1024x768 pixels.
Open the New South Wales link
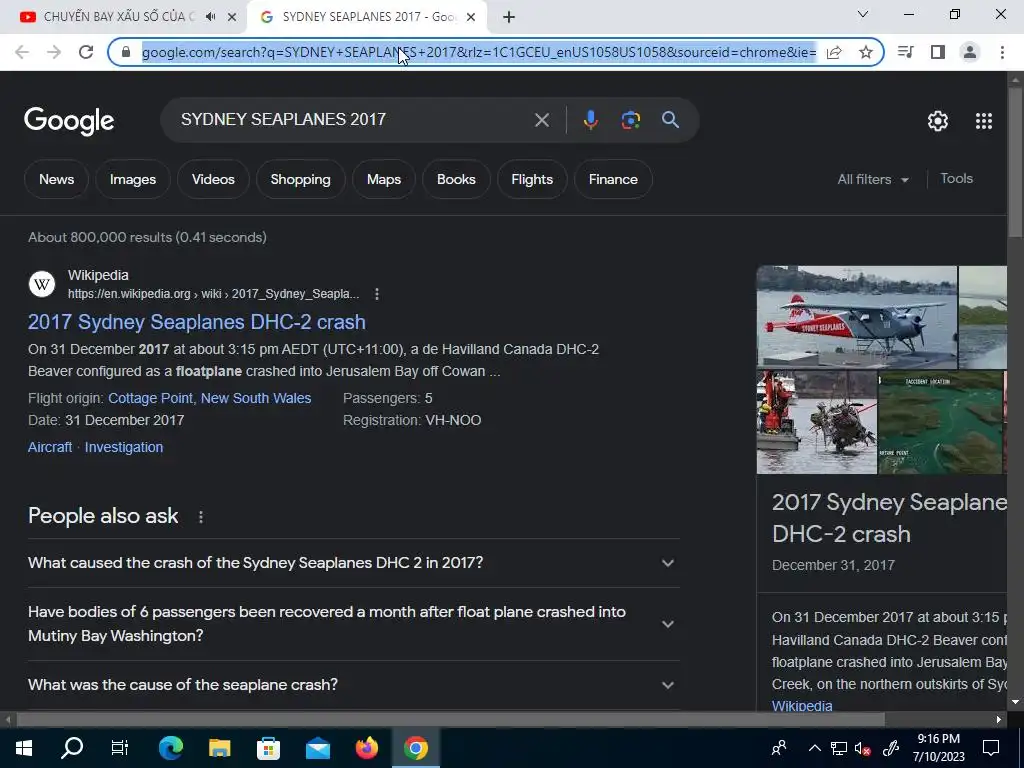click(256, 398)
